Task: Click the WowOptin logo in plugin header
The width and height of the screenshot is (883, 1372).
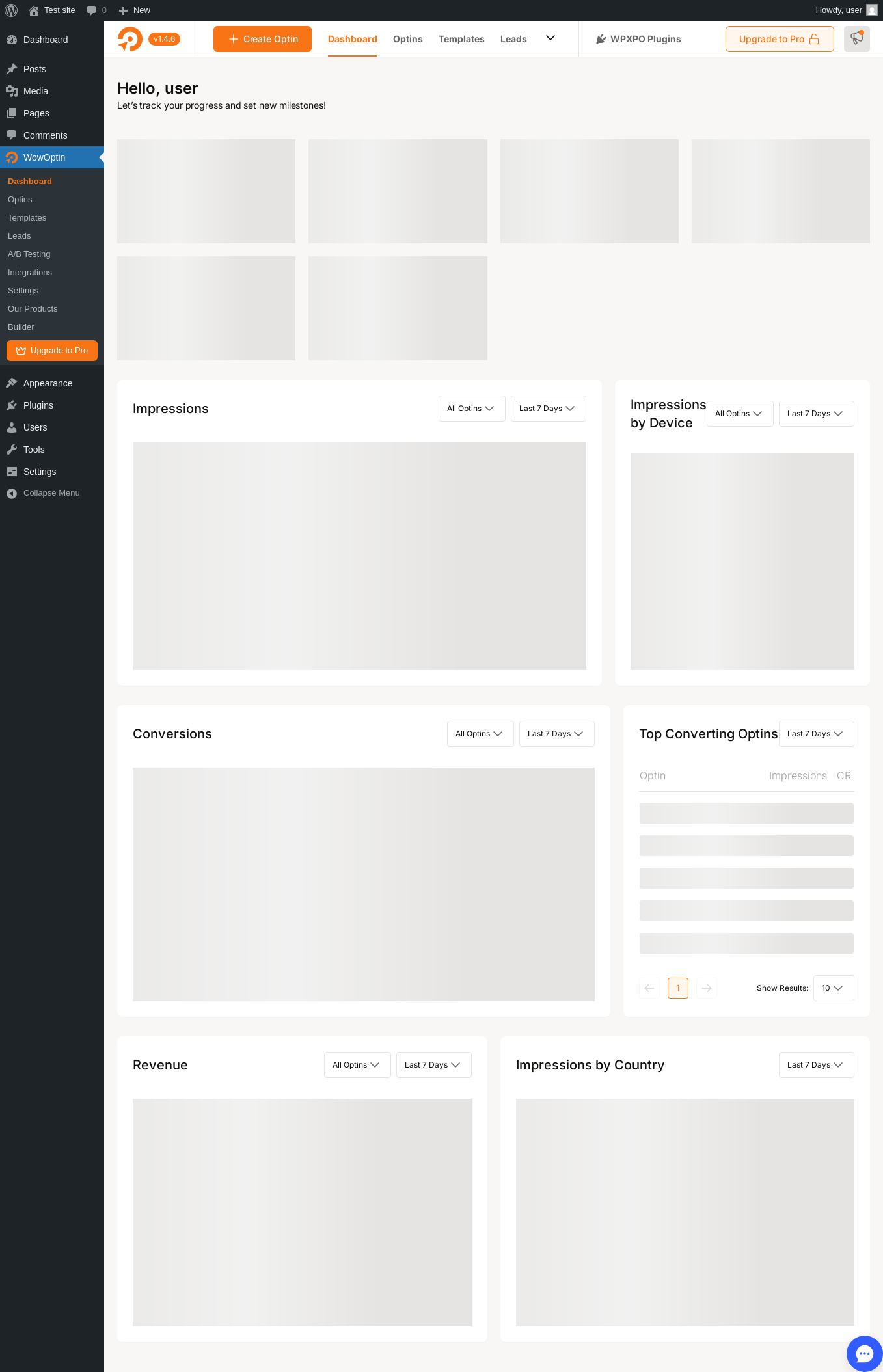Action: 130,39
